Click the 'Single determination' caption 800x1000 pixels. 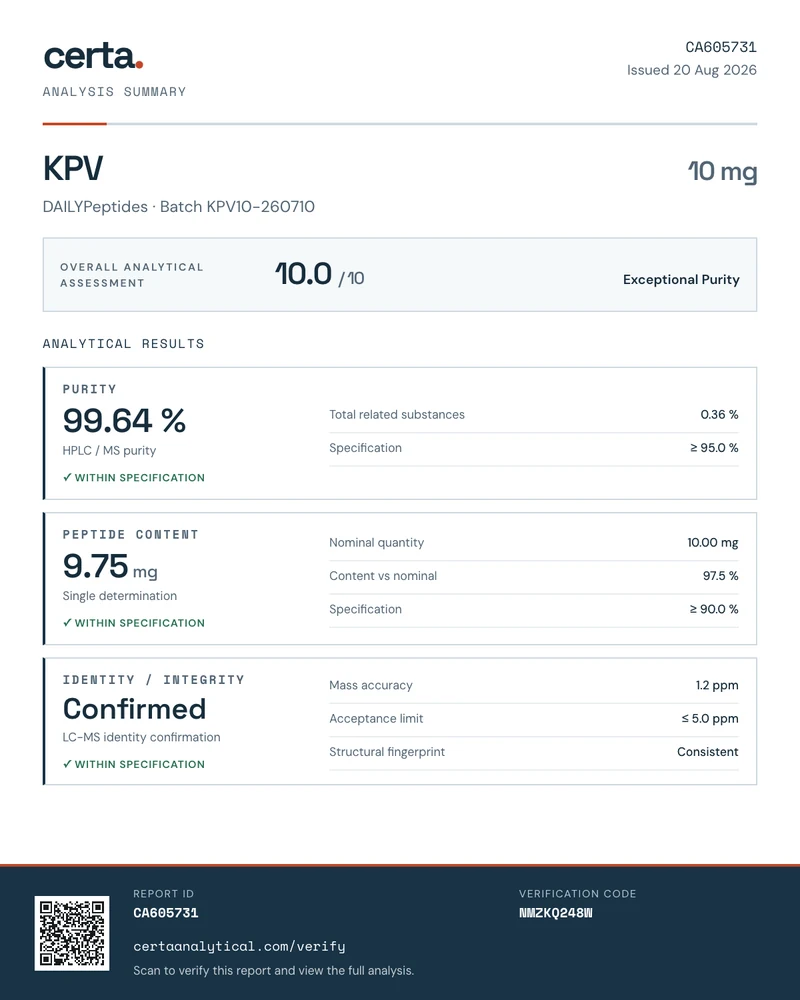pyautogui.click(x=120, y=596)
